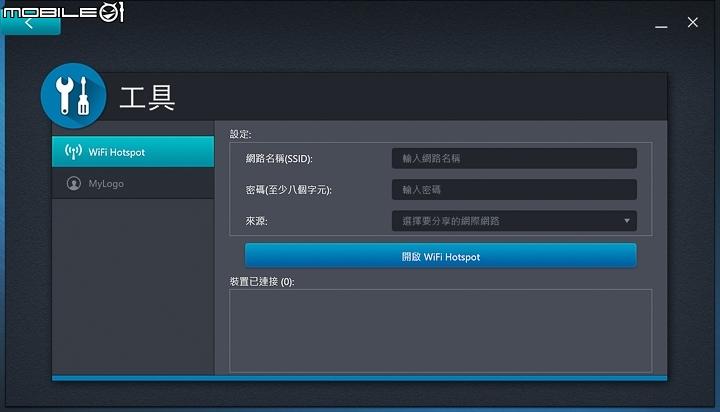Focus the password input field
This screenshot has height=412, width=720.
coord(514,190)
